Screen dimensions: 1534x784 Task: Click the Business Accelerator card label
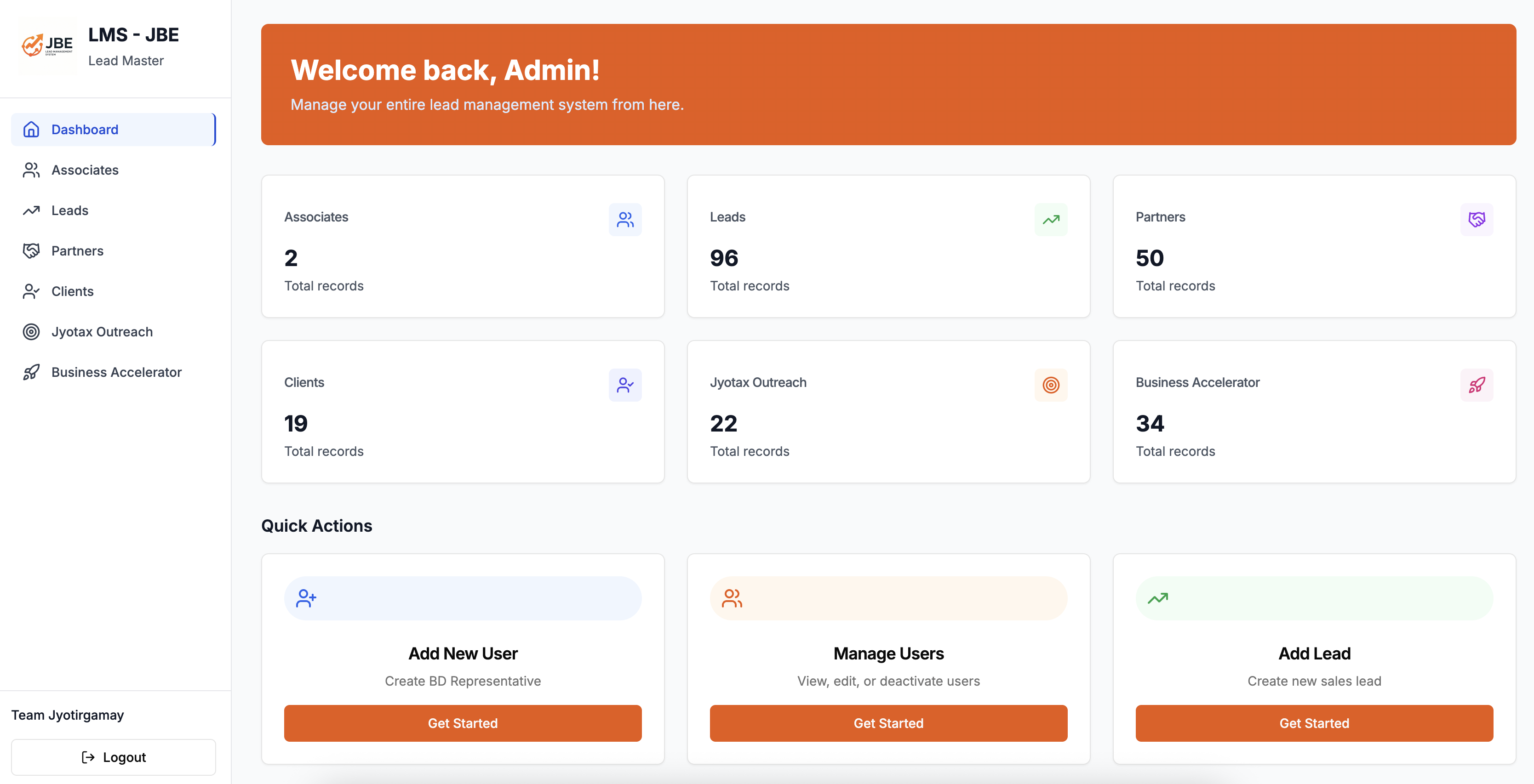[x=1197, y=382]
